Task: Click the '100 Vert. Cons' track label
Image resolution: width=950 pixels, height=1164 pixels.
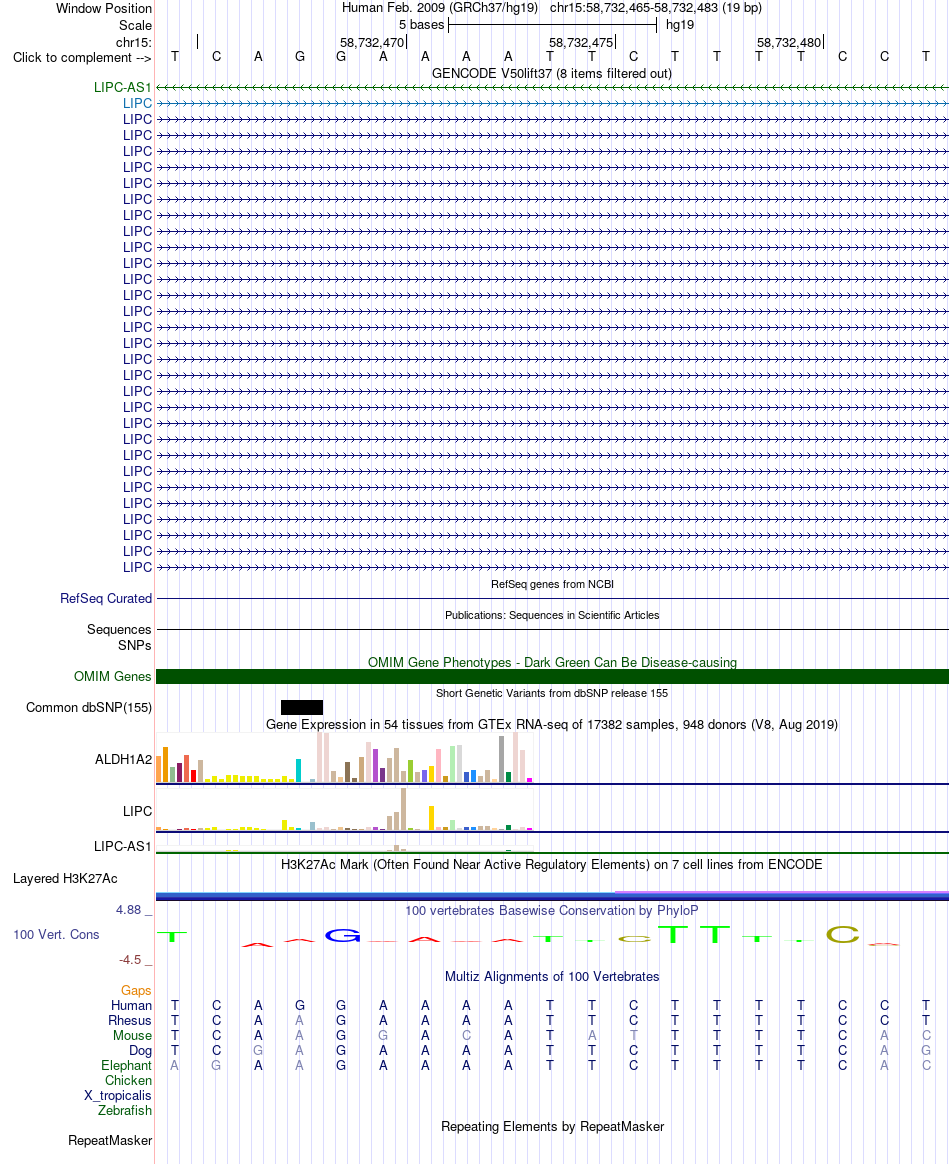Action: pos(56,935)
